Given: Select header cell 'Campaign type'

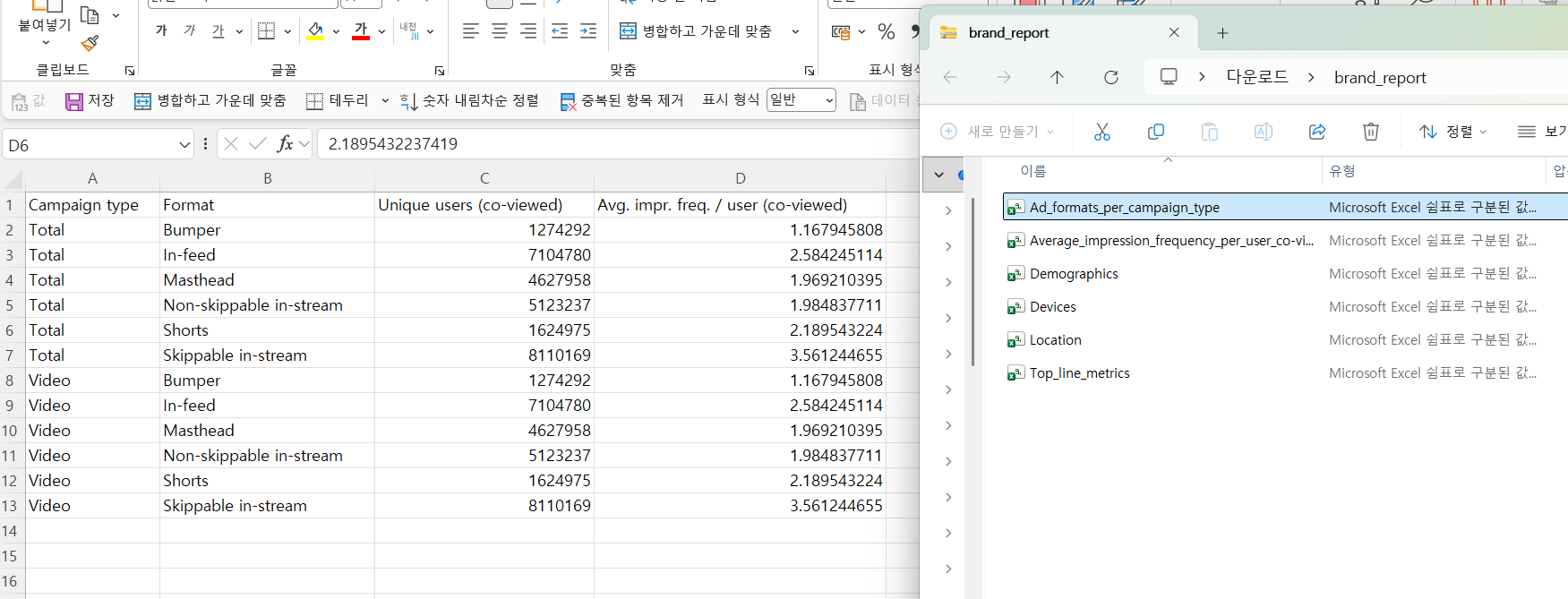Looking at the screenshot, I should (92, 205).
